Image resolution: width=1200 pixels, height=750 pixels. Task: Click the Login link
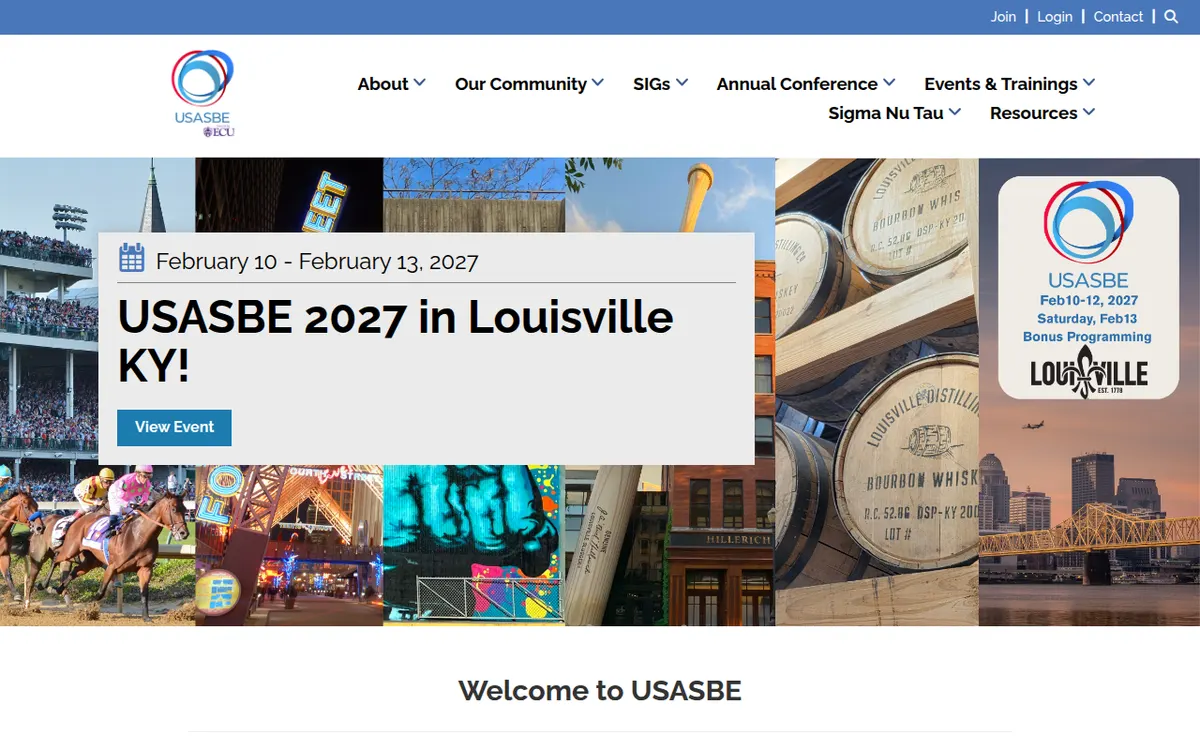(x=1055, y=17)
